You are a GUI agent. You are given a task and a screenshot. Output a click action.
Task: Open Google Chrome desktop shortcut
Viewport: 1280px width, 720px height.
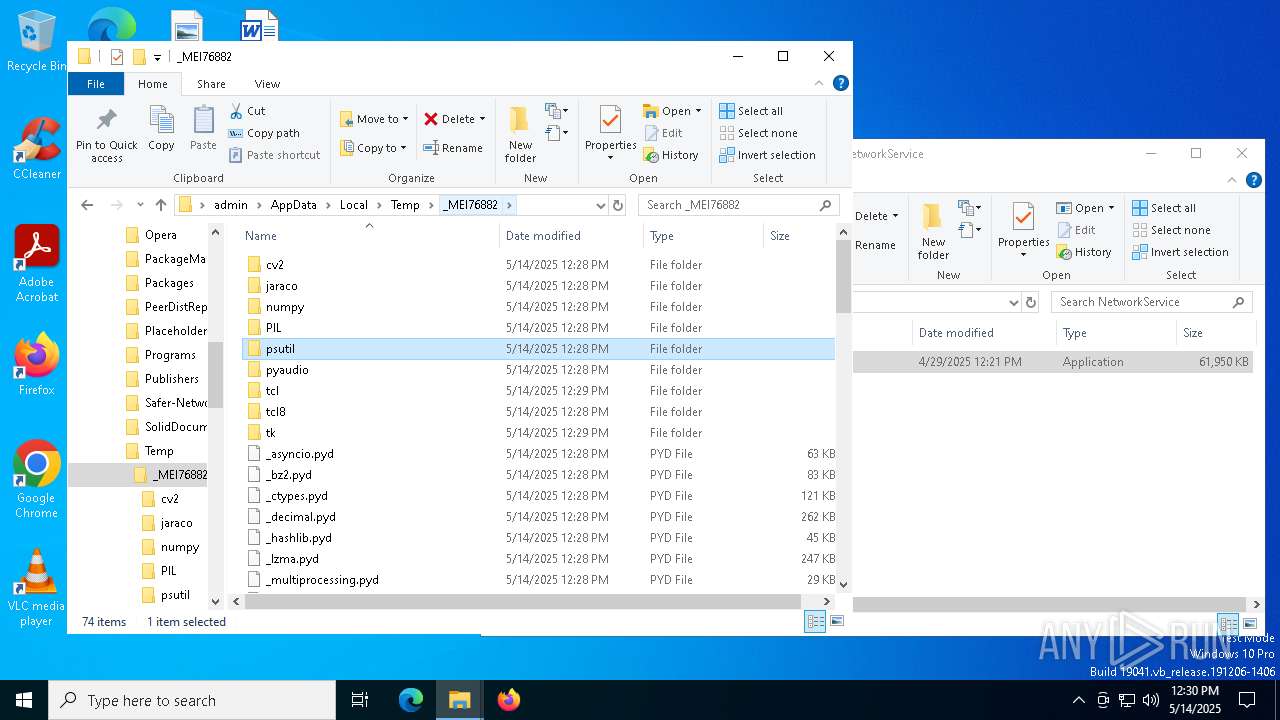click(36, 479)
